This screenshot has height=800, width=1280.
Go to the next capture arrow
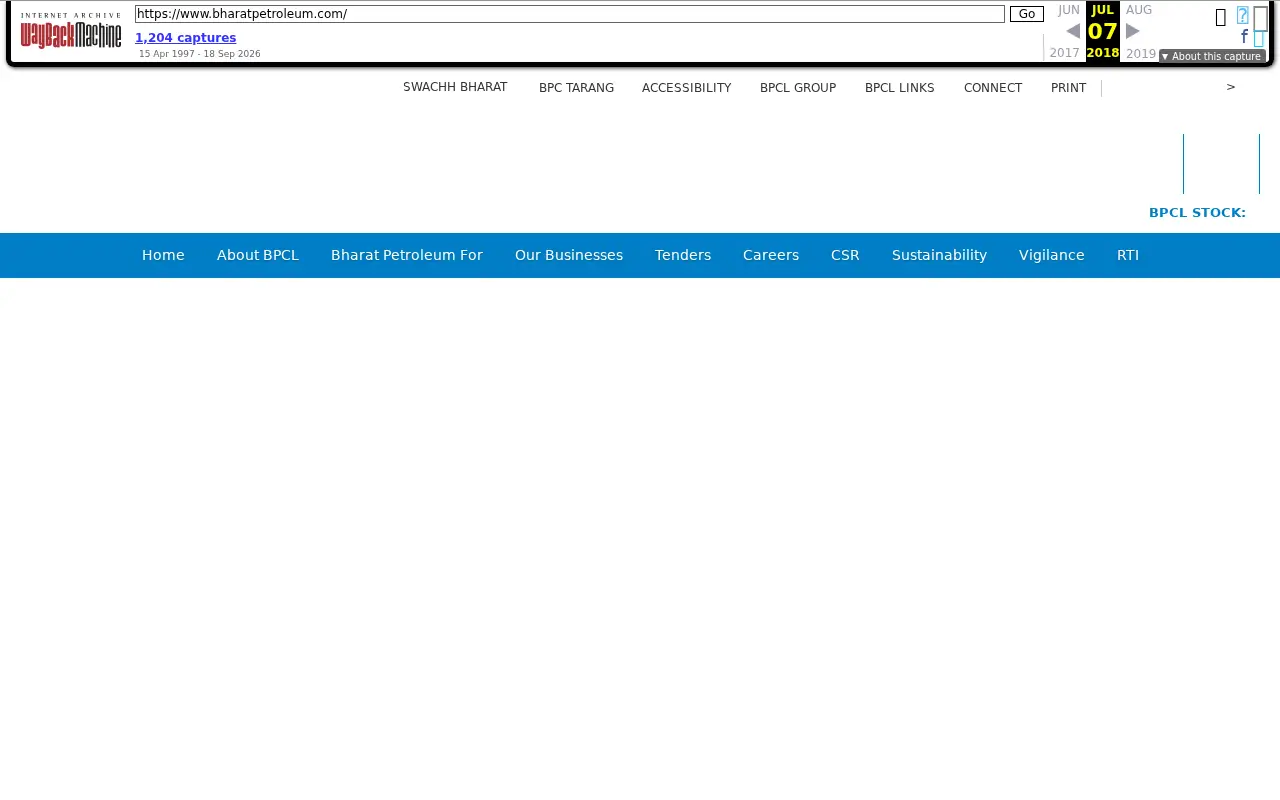click(1133, 31)
